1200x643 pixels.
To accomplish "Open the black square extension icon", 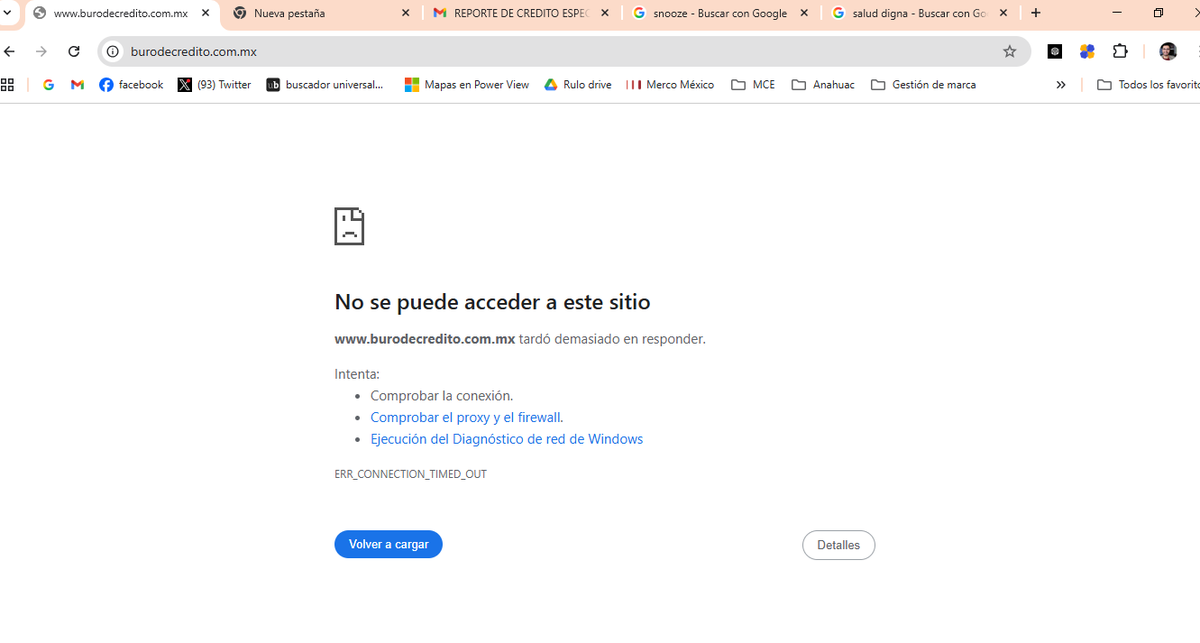I will [x=1055, y=51].
